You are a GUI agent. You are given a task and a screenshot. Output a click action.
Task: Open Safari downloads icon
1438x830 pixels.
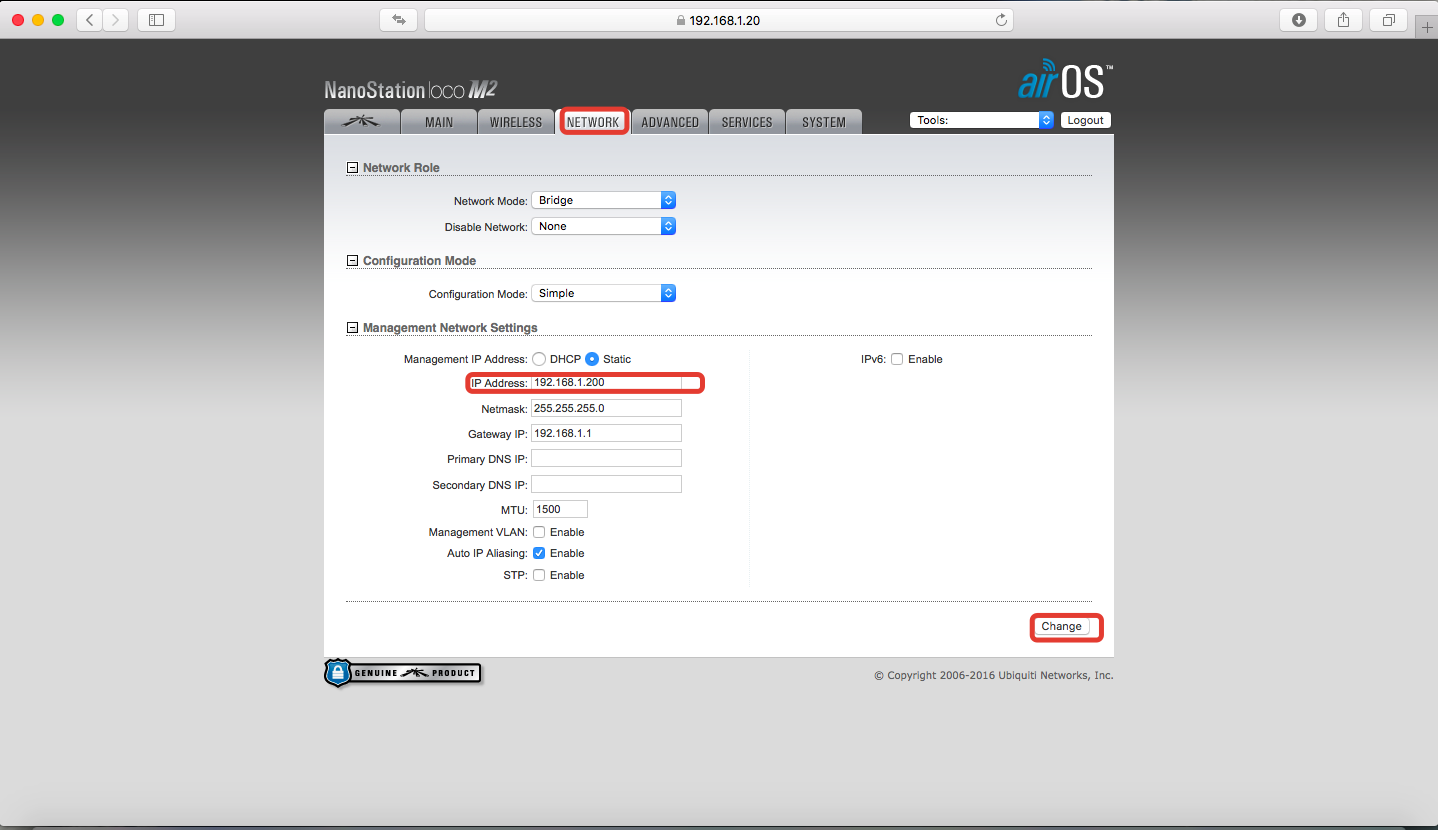pos(1298,20)
